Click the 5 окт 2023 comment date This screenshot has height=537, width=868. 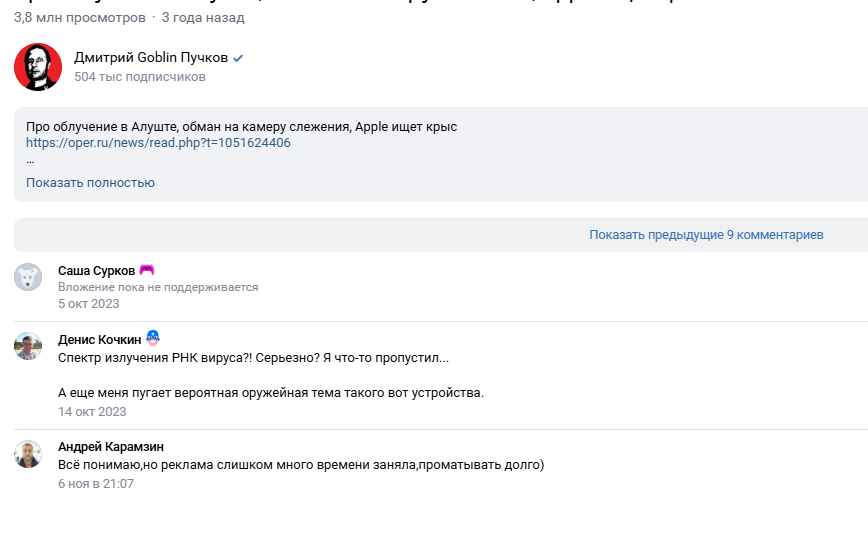[88, 304]
